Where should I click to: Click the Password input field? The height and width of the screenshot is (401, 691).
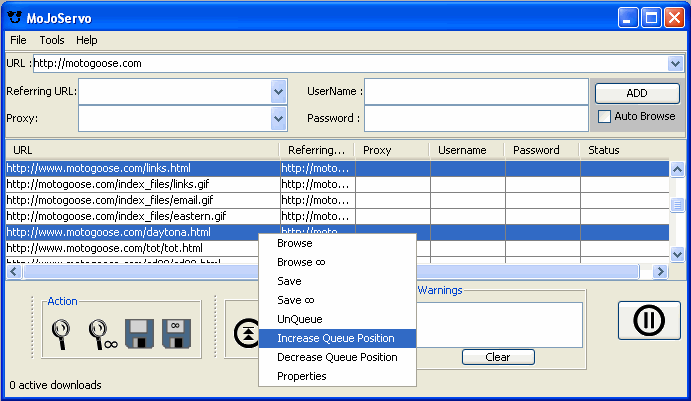(x=476, y=119)
